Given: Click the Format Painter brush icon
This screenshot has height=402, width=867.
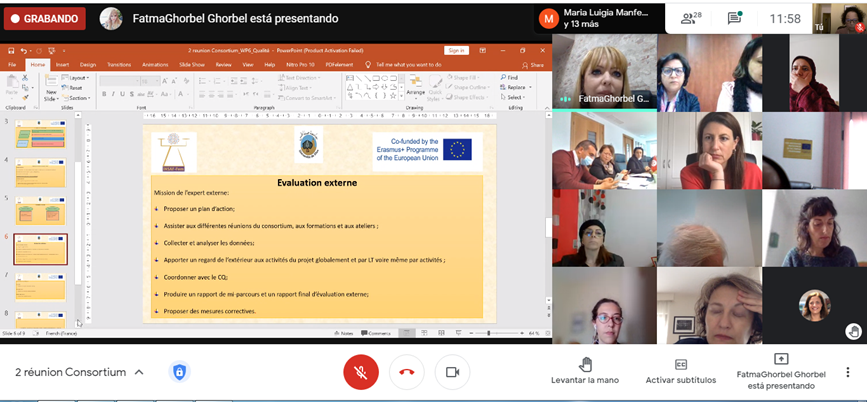Looking at the screenshot, I should [x=25, y=97].
